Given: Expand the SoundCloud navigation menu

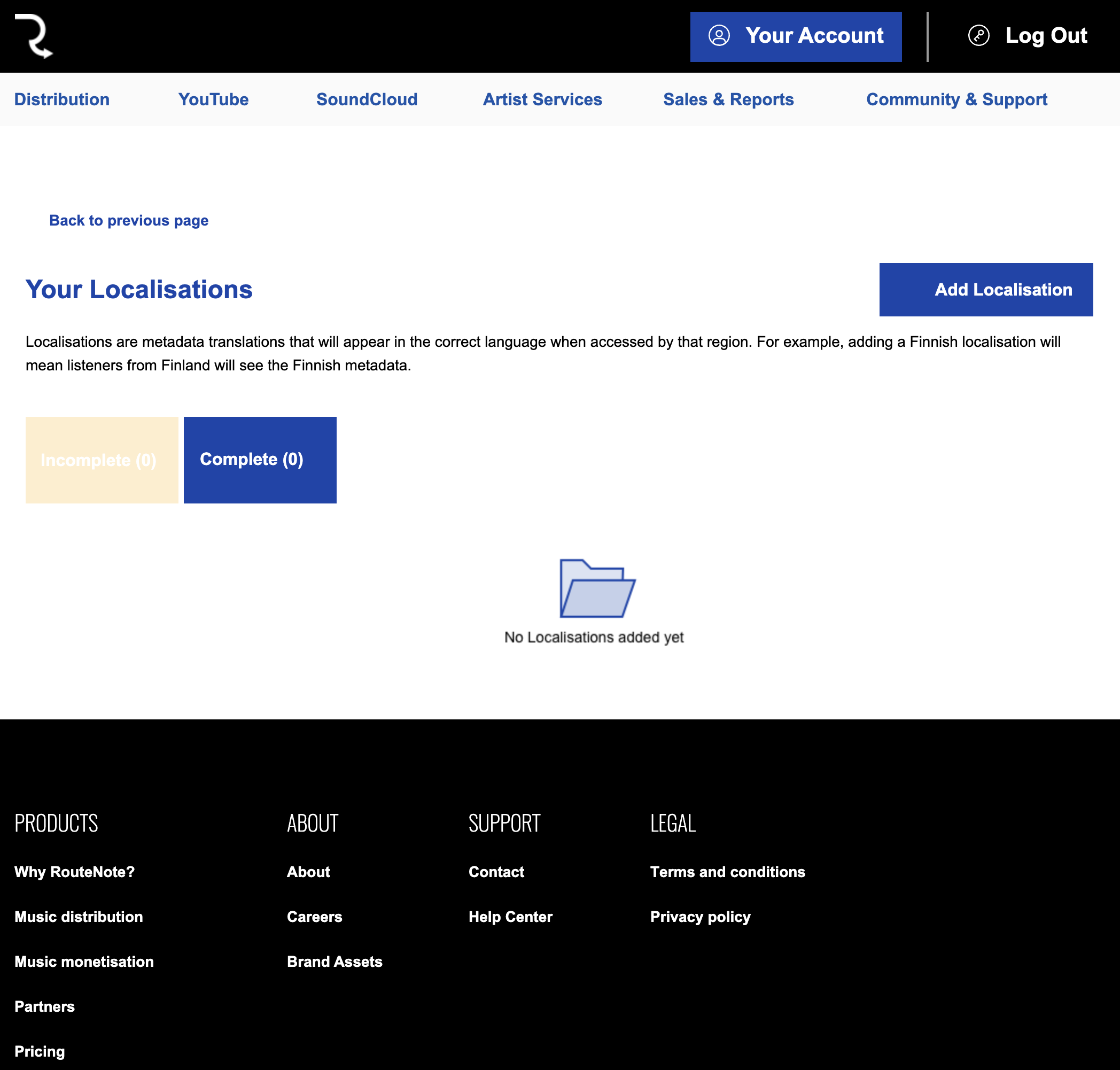Looking at the screenshot, I should click(367, 100).
